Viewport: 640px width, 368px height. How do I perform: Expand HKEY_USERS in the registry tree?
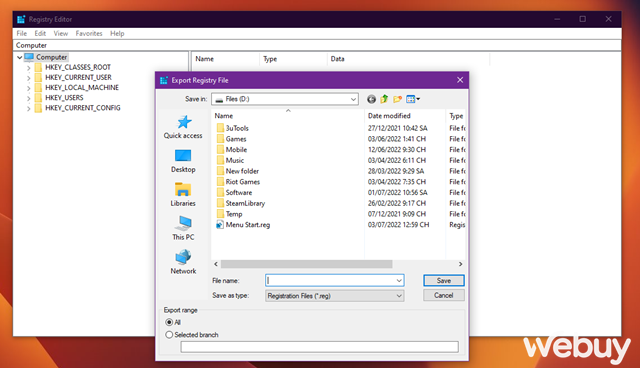click(29, 98)
